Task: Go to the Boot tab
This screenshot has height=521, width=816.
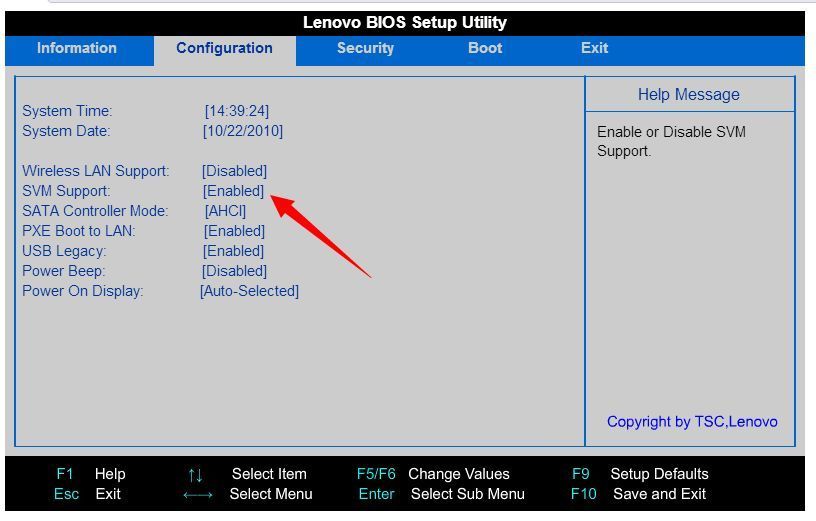Action: [x=485, y=48]
